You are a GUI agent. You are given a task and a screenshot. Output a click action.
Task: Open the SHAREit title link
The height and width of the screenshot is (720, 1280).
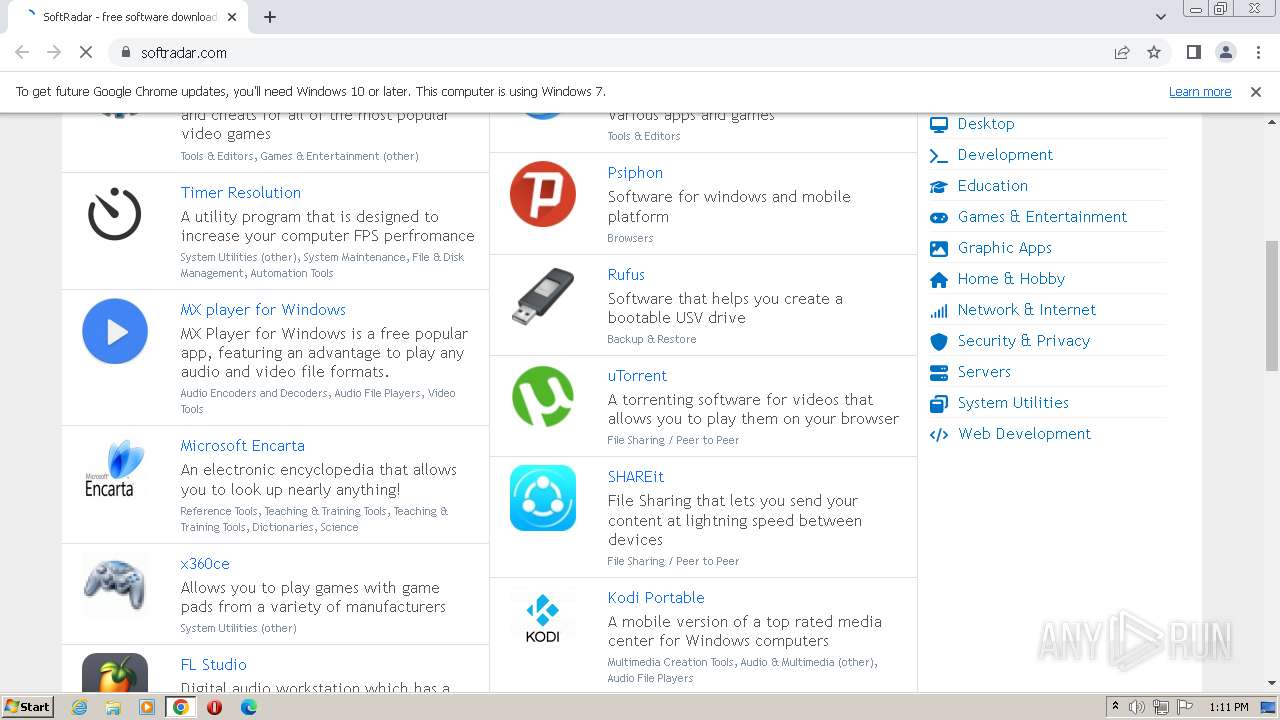636,477
